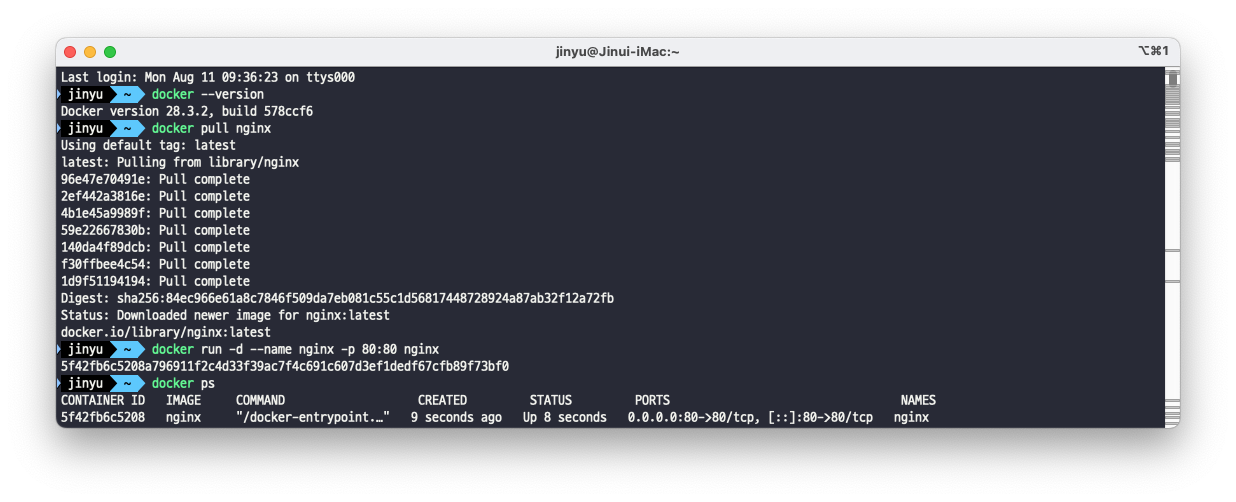Click 'Status: Downloaded newer image' line
The image size is (1236, 502).
[x=225, y=315]
